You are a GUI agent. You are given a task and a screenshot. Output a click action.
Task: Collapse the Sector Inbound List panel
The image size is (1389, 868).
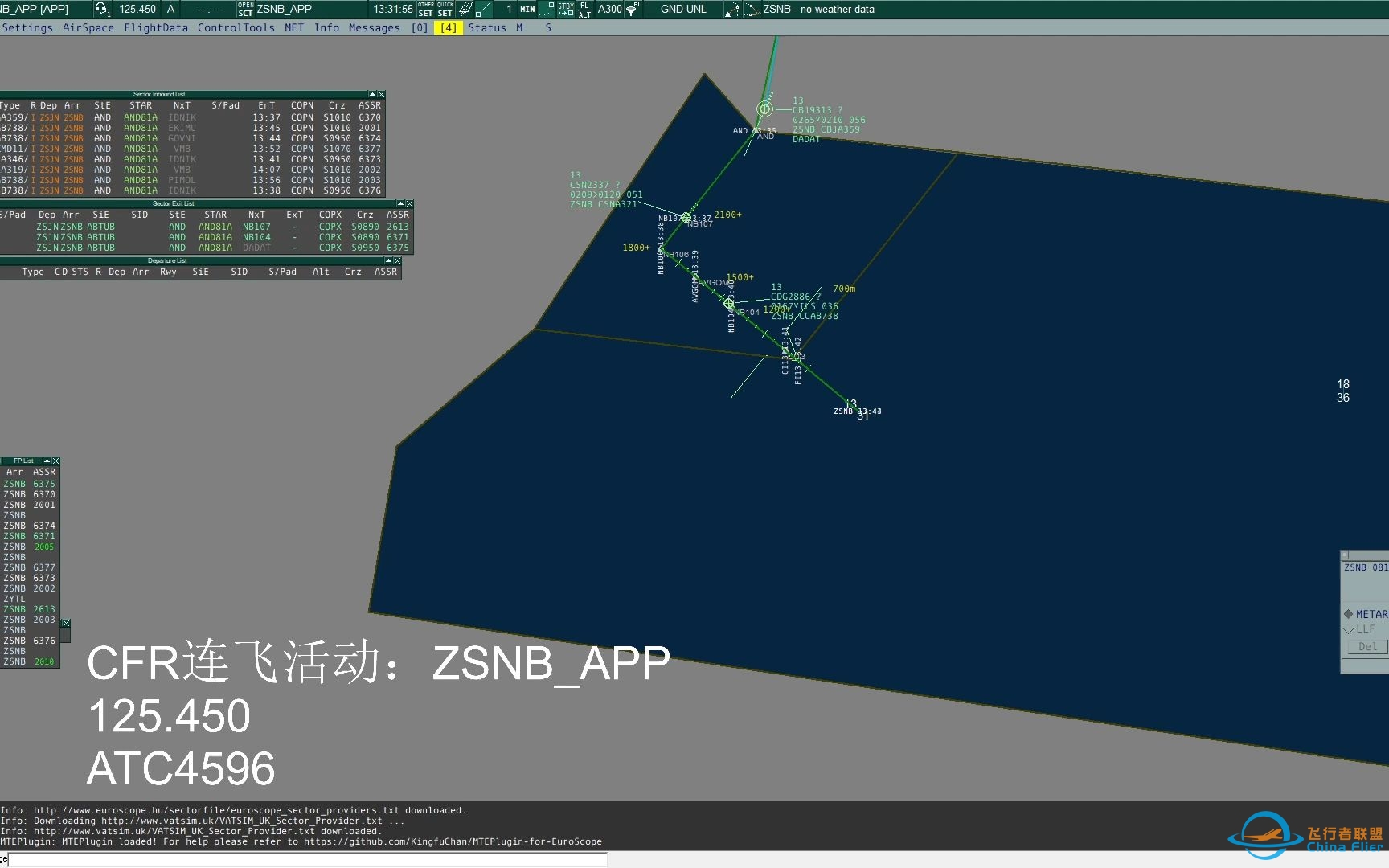(x=372, y=95)
